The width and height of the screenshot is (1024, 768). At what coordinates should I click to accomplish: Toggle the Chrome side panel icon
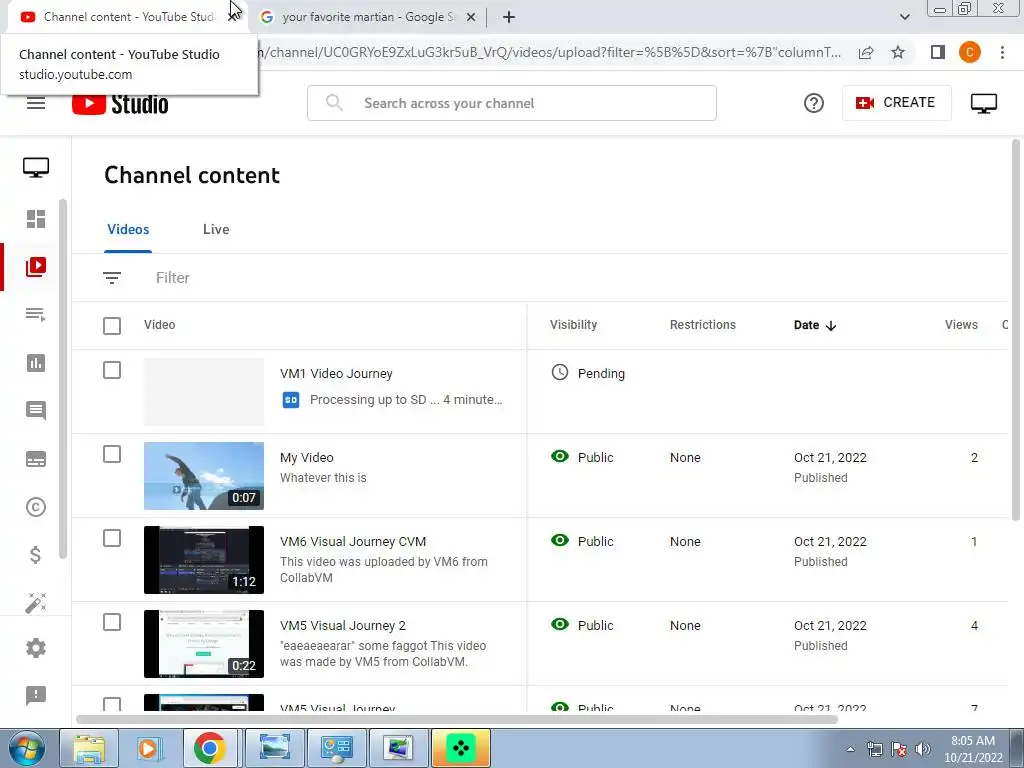[x=937, y=52]
